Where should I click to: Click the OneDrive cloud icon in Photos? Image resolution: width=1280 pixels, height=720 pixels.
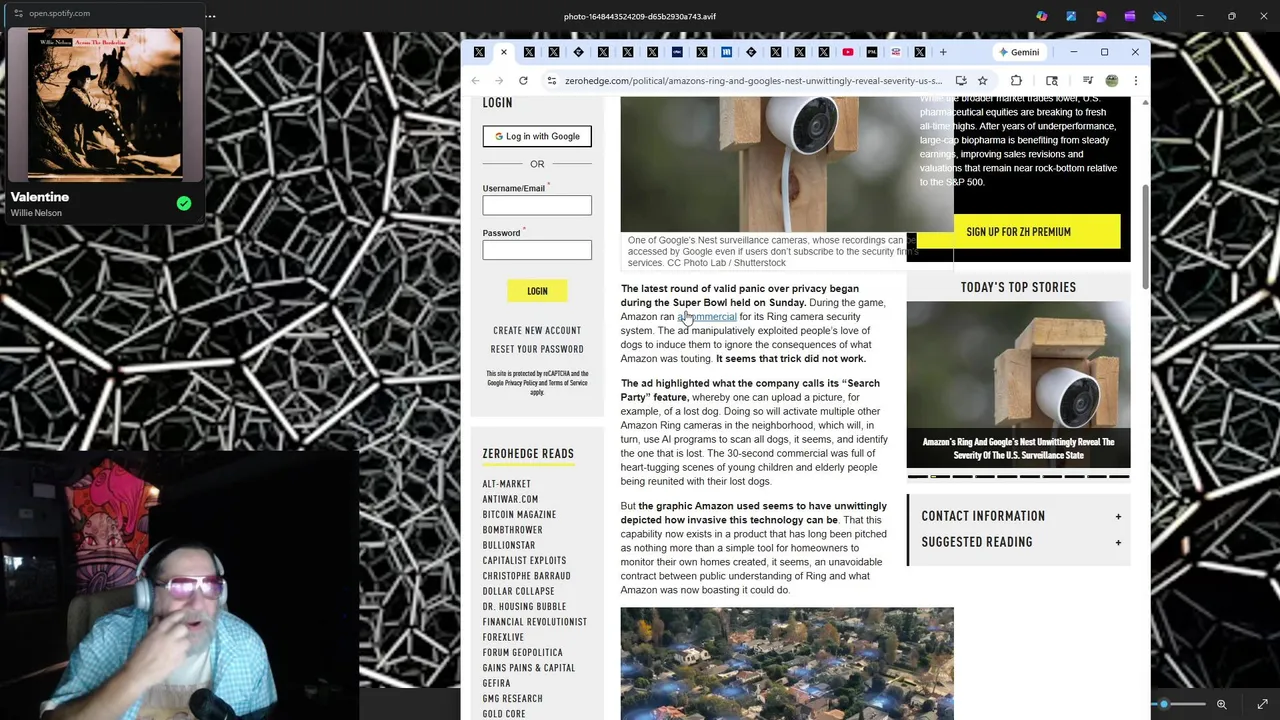[1160, 16]
